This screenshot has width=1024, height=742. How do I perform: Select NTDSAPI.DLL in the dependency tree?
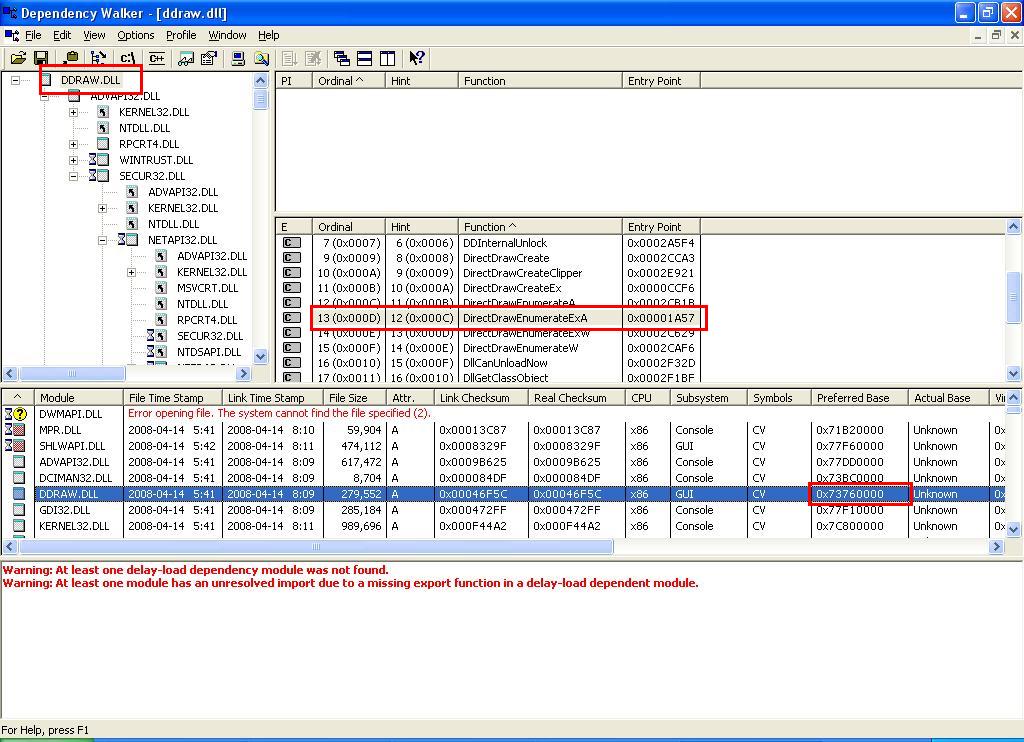209,352
